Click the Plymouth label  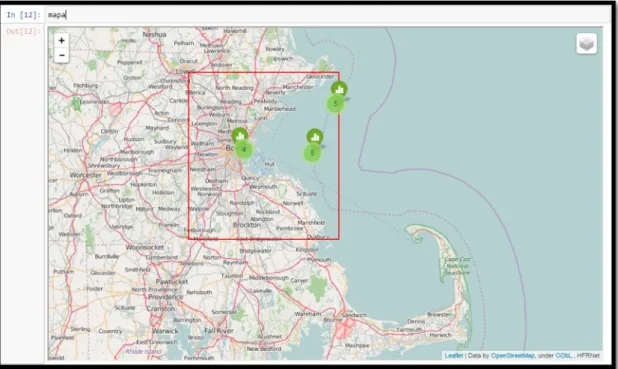click(319, 260)
